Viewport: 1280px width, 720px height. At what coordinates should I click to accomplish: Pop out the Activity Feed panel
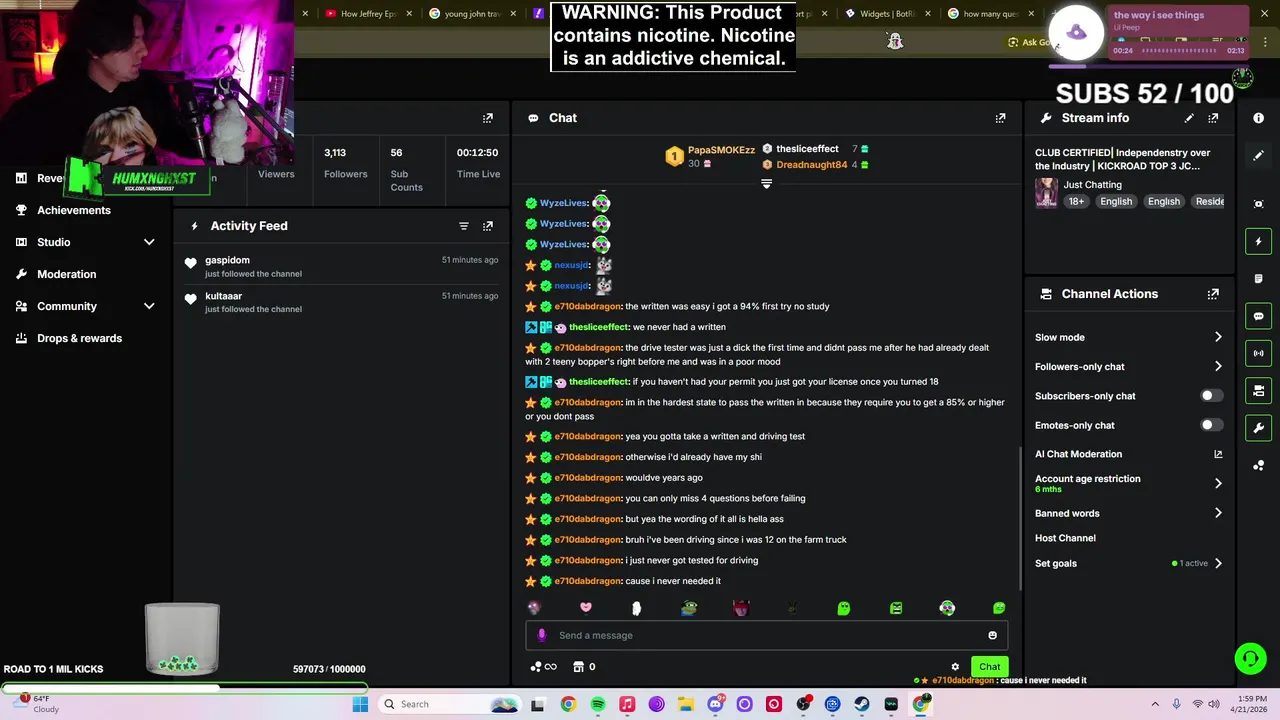pos(488,226)
